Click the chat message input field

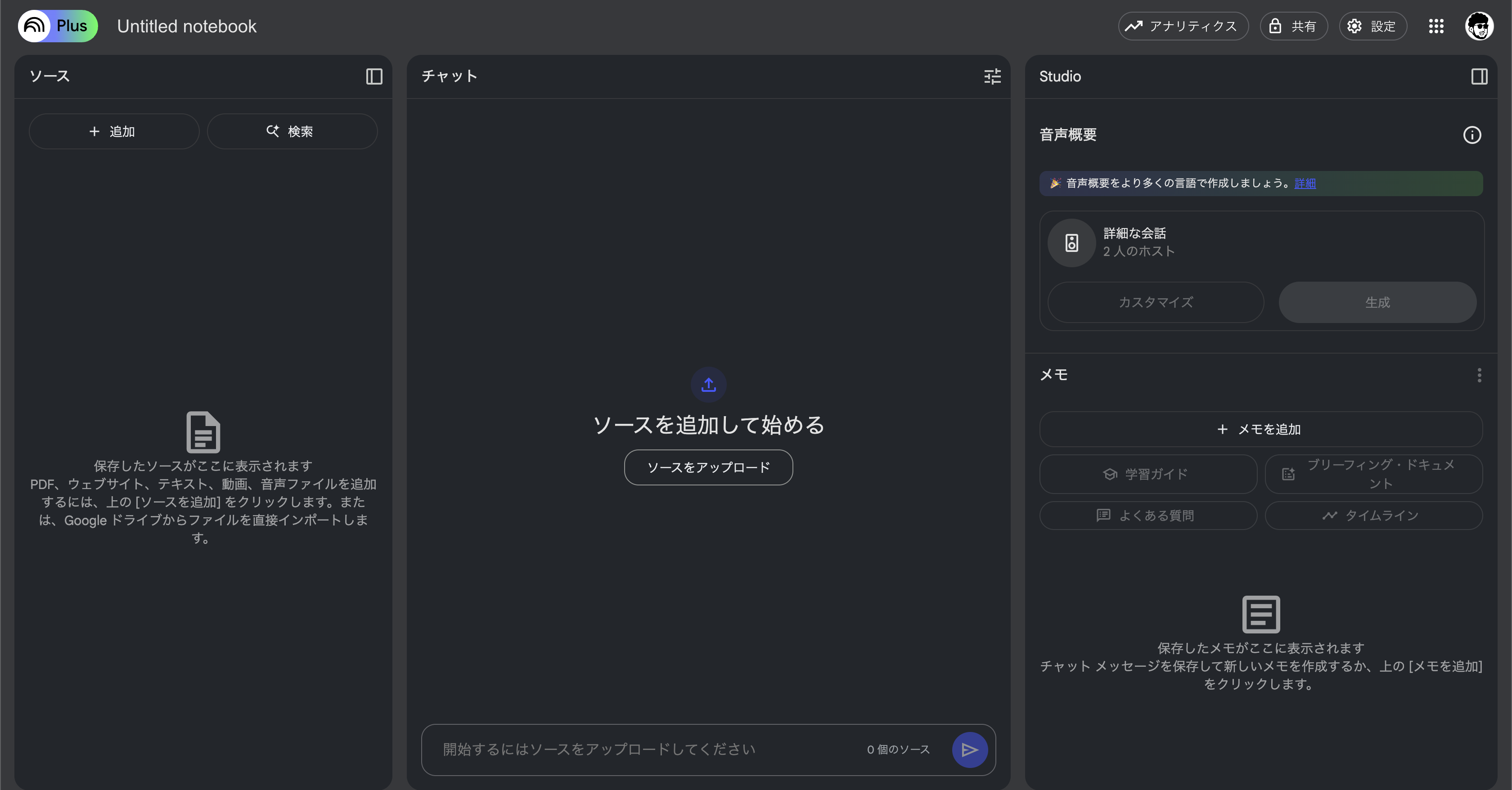click(646, 750)
